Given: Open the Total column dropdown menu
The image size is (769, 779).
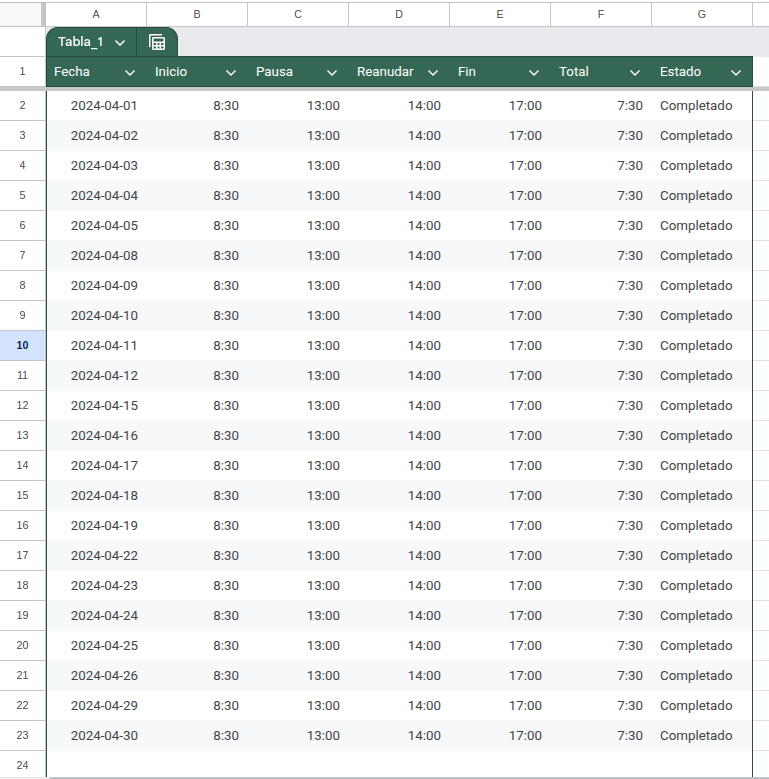Looking at the screenshot, I should pos(635,72).
